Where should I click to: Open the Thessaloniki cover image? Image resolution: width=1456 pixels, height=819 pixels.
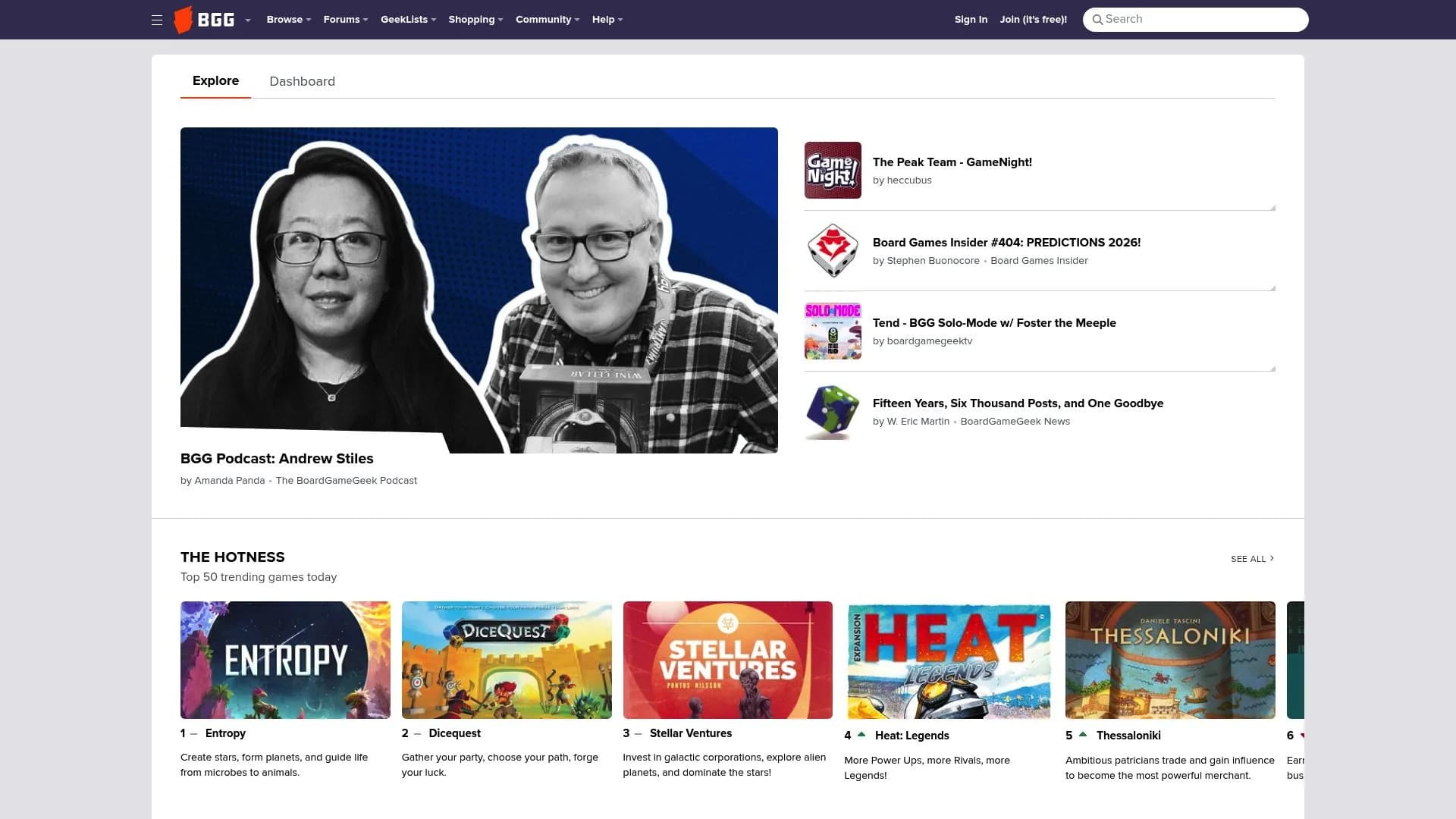pos(1170,660)
